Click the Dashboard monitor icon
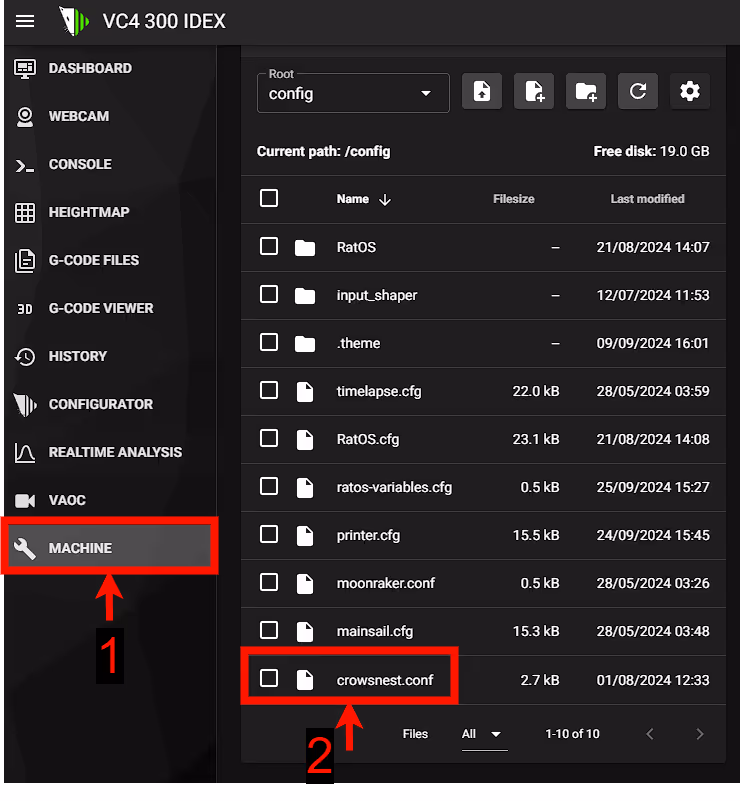740x801 pixels. click(x=25, y=68)
